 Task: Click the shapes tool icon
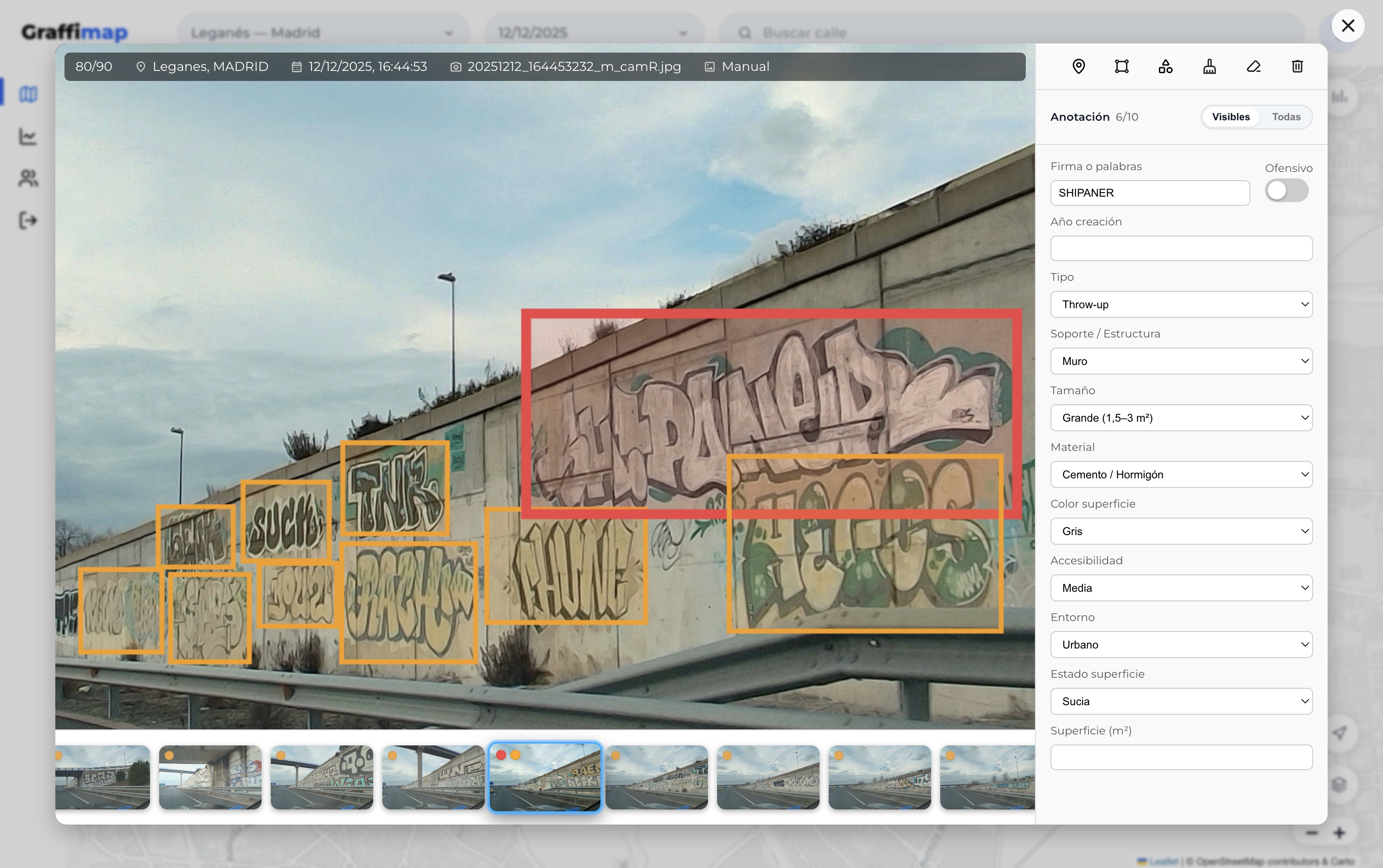[x=1165, y=67]
